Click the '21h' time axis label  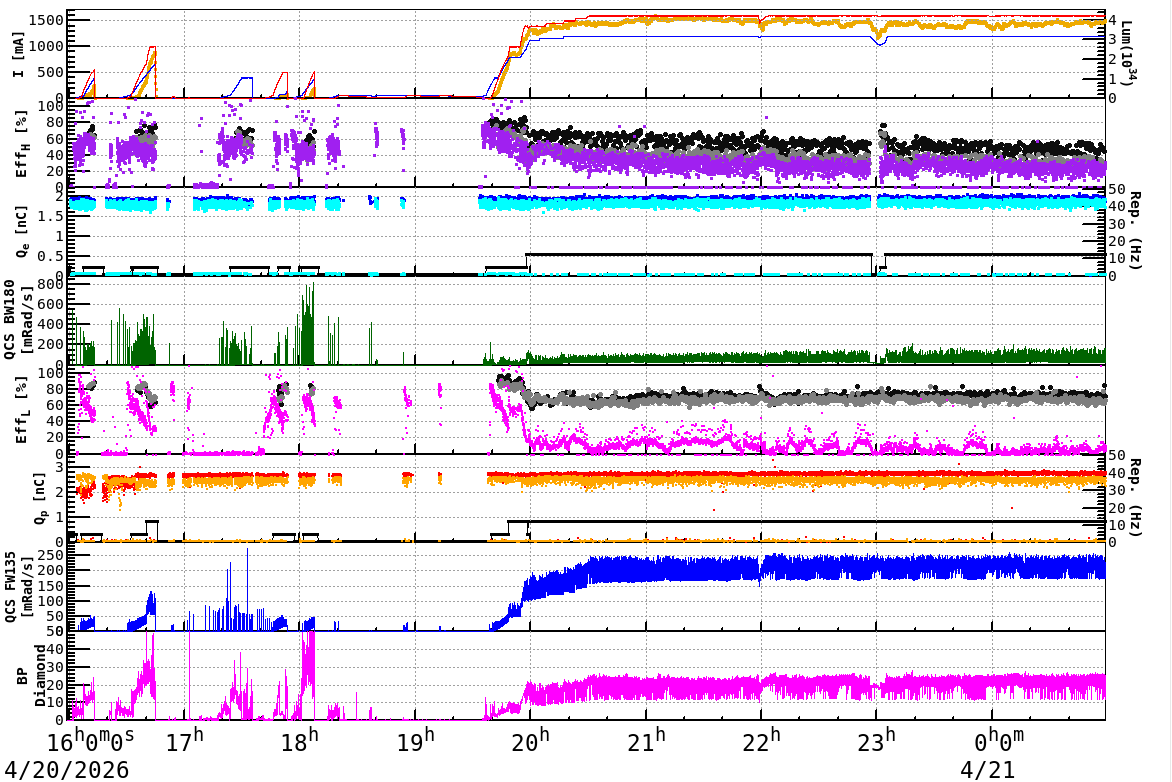point(647,741)
